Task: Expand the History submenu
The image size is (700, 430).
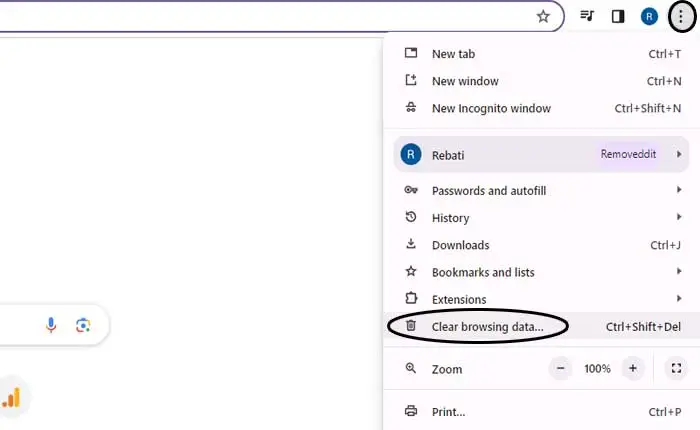Action: pos(679,218)
